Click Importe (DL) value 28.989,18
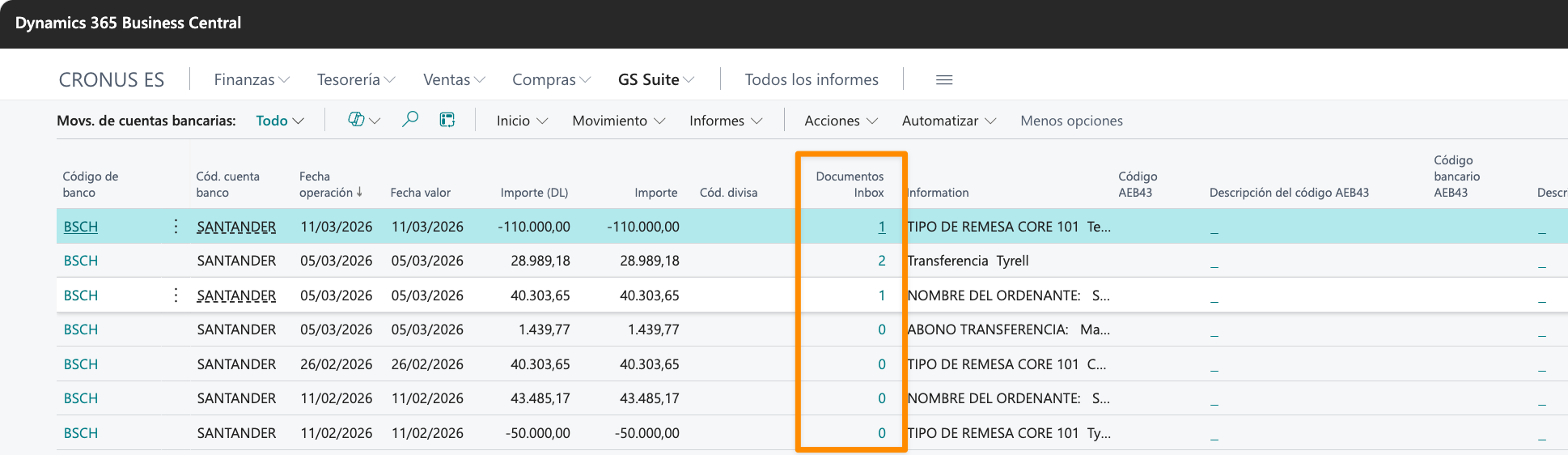 coord(540,261)
